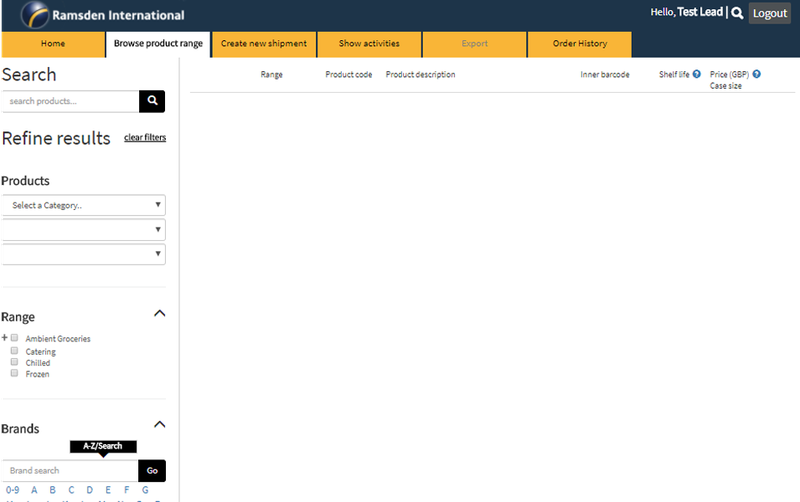This screenshot has height=502, width=800.
Task: Click the Logout button
Action: click(x=770, y=13)
